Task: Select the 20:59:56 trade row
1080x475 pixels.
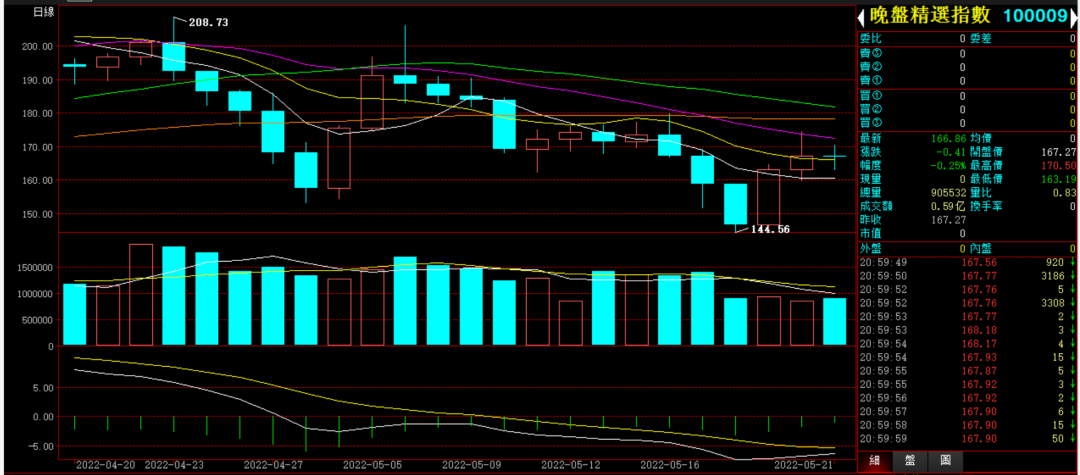Action: click(968, 398)
